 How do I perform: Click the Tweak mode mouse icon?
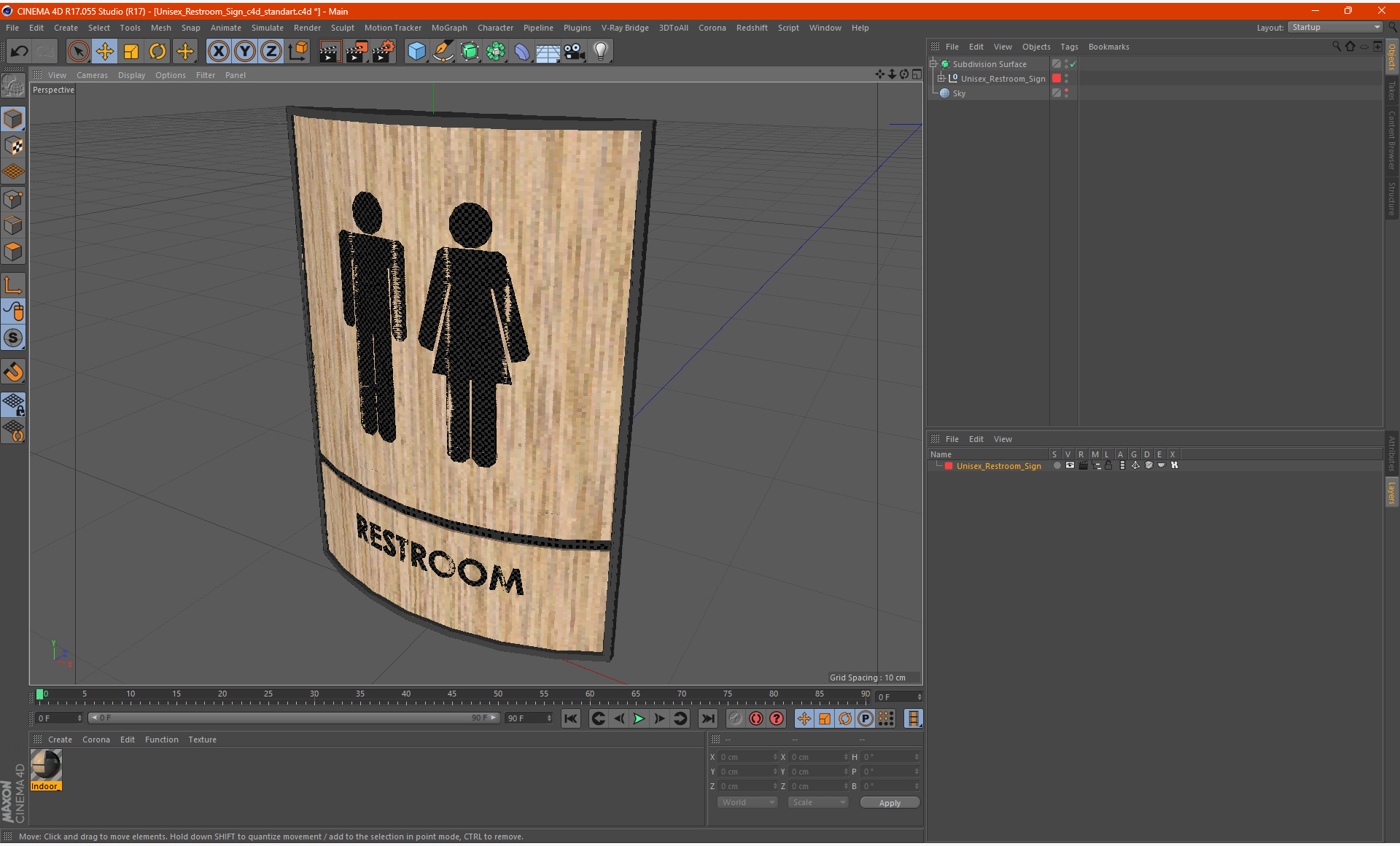pos(13,311)
